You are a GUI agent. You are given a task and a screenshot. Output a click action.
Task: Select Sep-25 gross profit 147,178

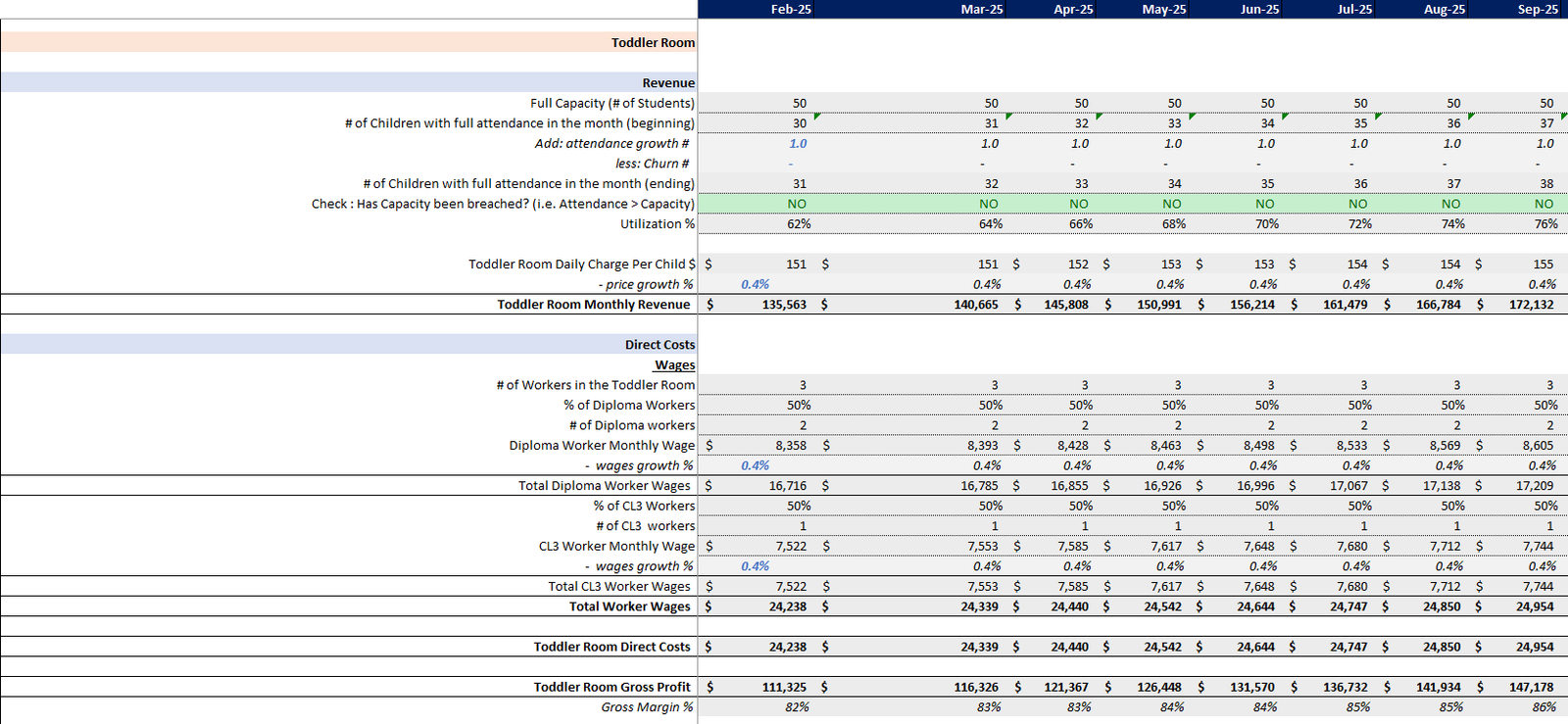coord(1531,687)
